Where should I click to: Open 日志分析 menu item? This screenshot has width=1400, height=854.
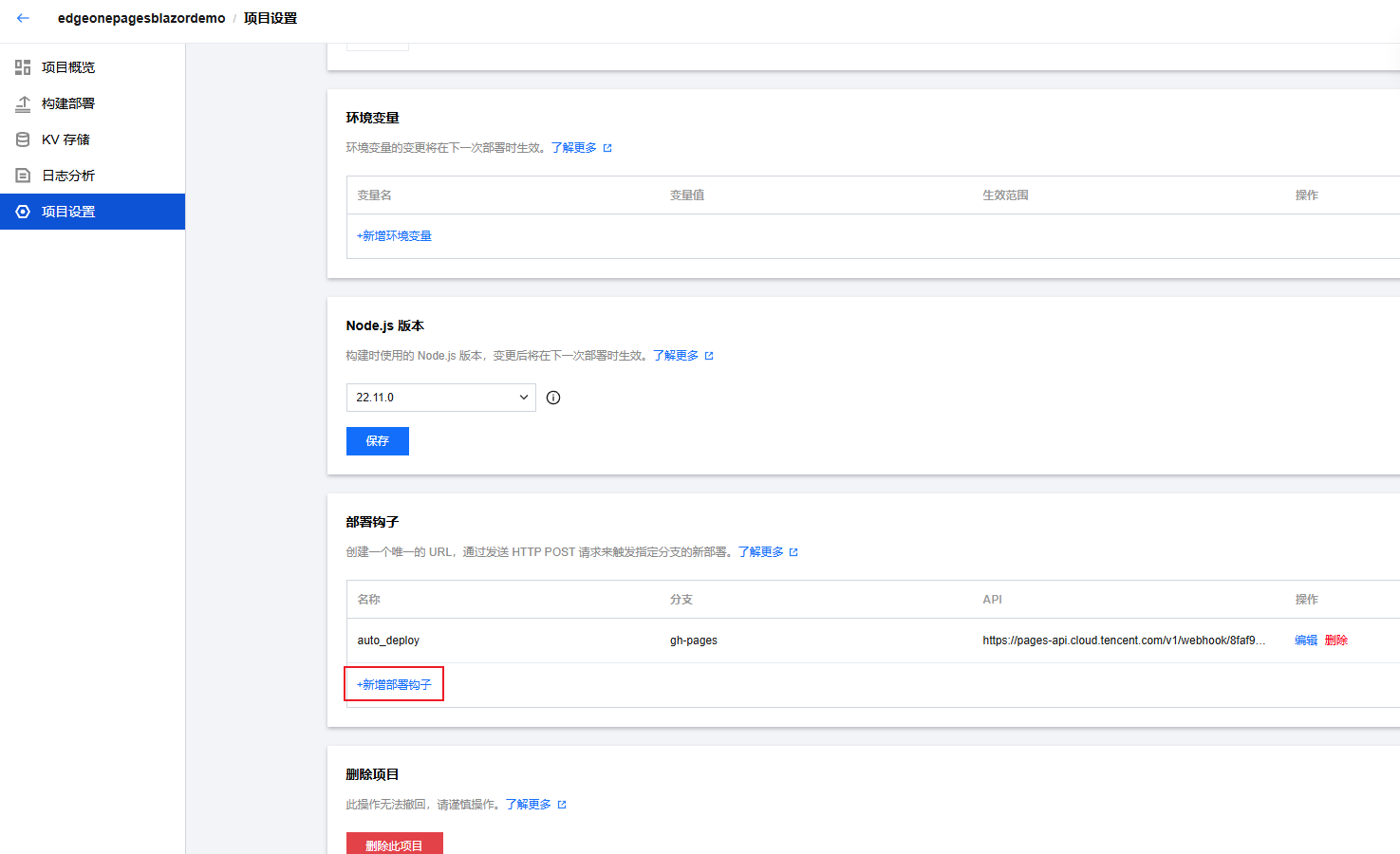click(92, 176)
